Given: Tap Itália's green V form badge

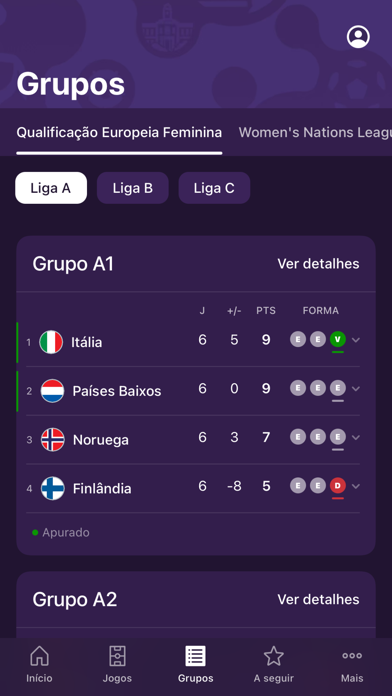Looking at the screenshot, I should coord(338,340).
